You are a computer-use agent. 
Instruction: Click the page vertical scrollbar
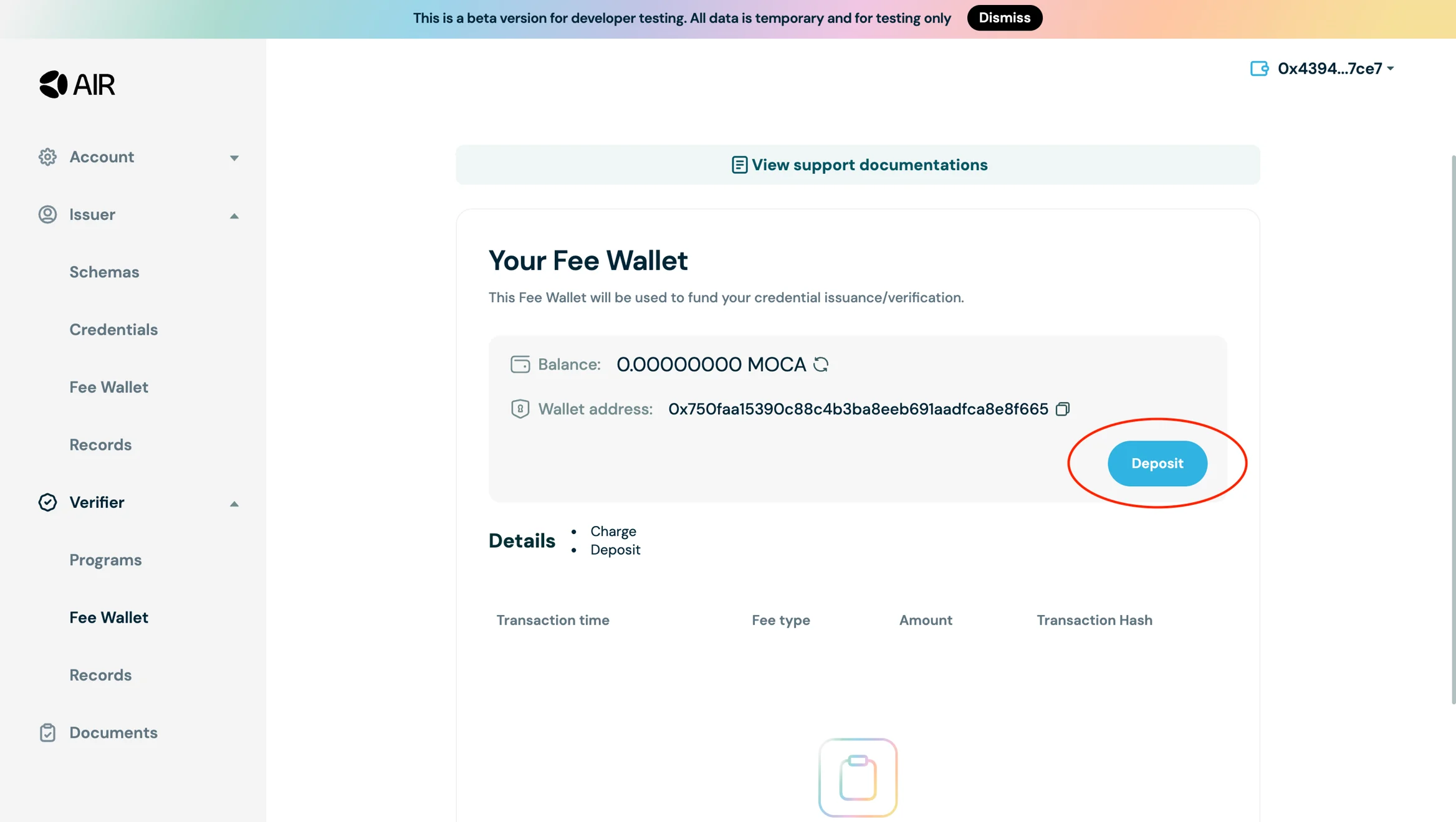[1453, 430]
